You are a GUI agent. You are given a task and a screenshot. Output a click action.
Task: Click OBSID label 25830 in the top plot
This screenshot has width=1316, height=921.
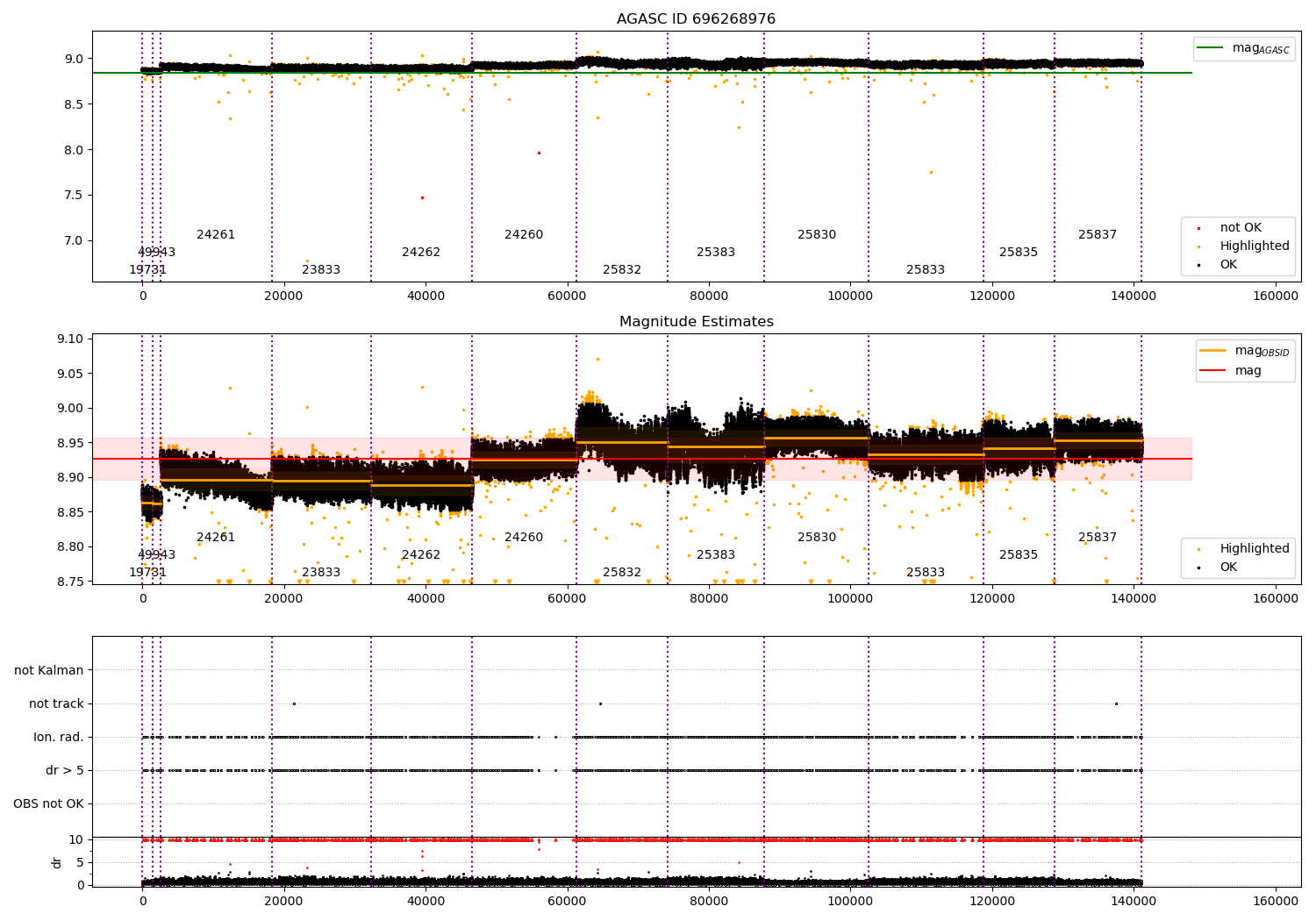tap(817, 235)
